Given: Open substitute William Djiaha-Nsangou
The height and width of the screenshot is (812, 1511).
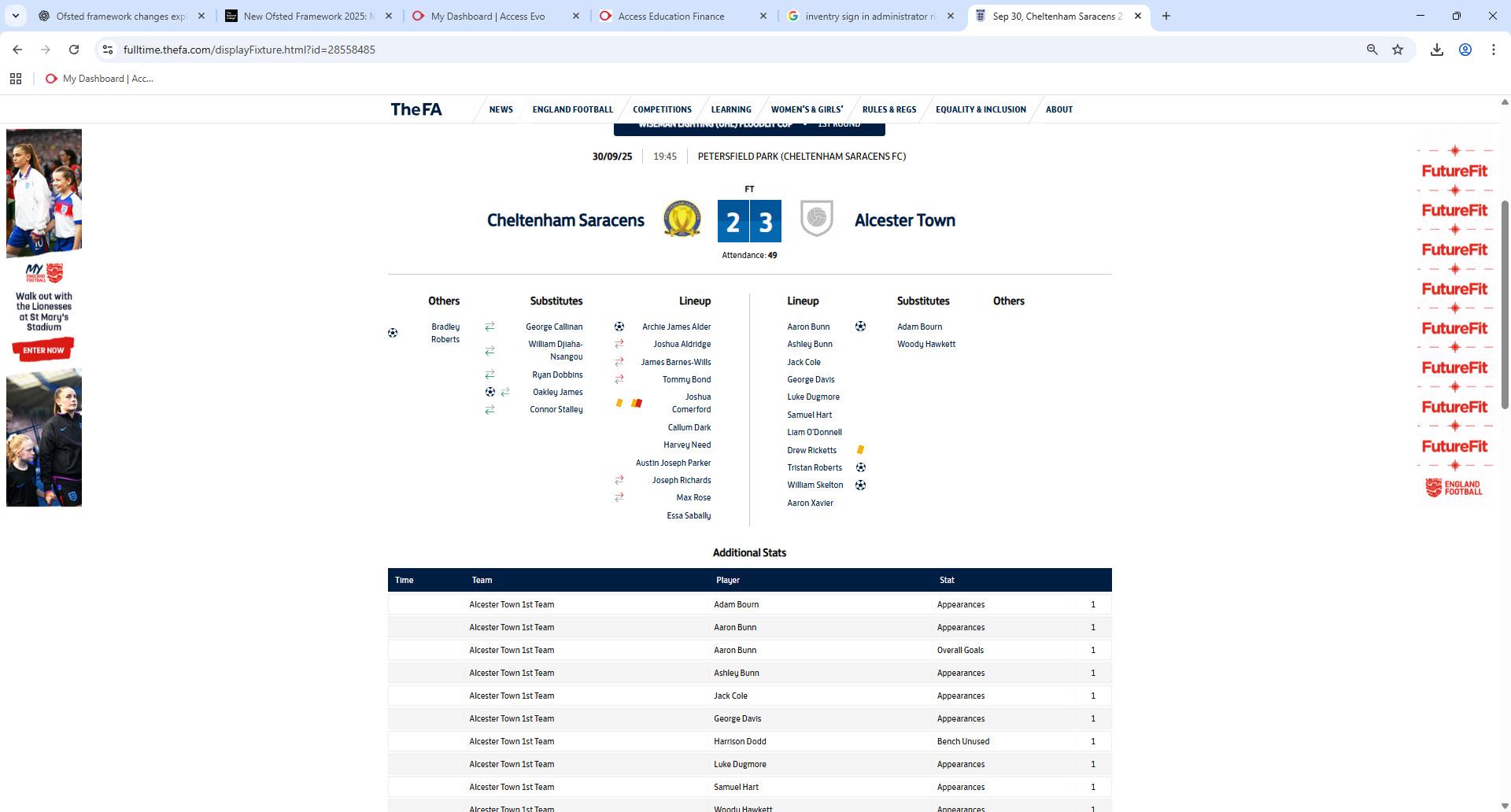Looking at the screenshot, I should tap(556, 350).
